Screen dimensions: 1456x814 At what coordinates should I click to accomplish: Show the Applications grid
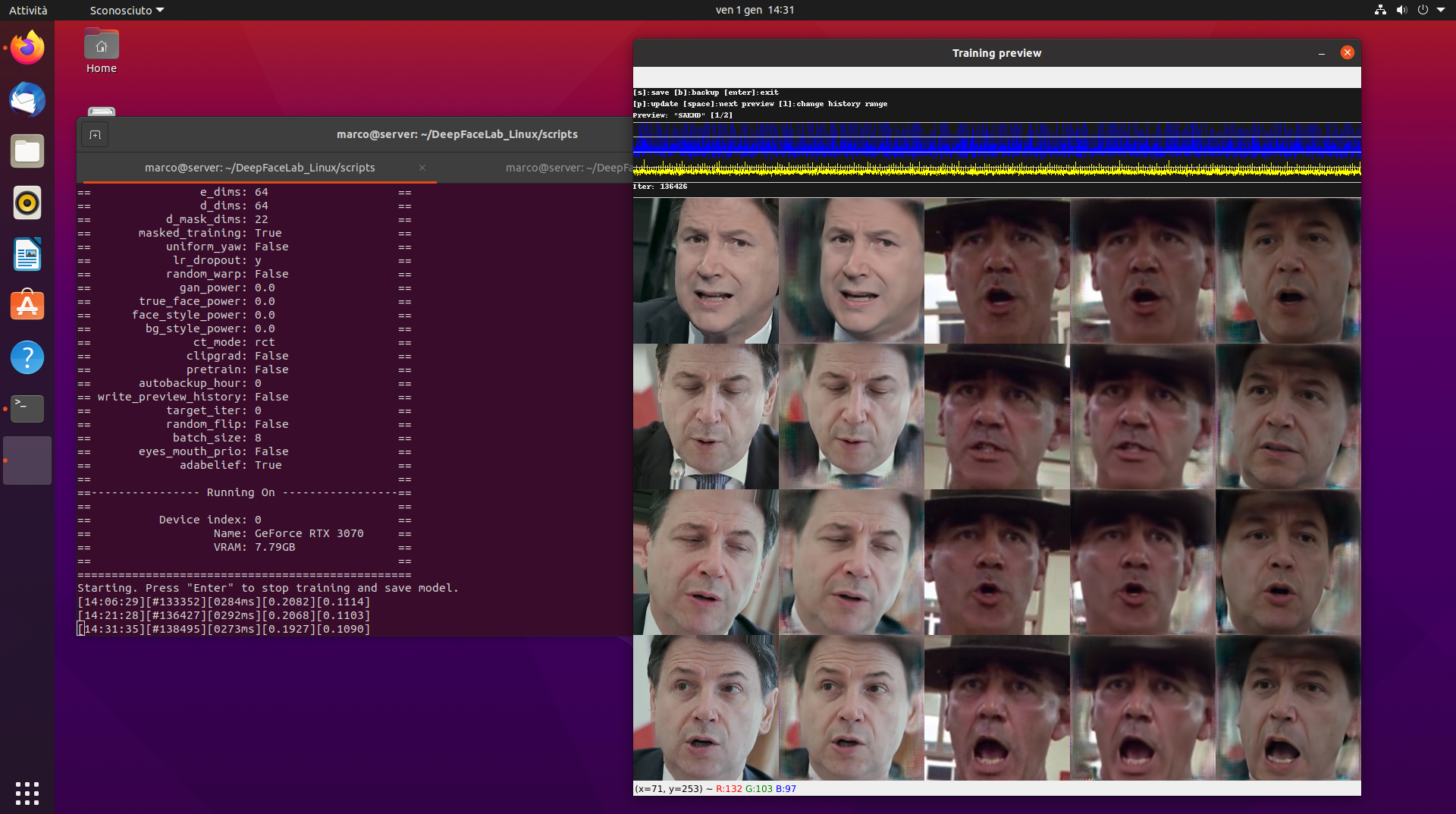pos(27,794)
